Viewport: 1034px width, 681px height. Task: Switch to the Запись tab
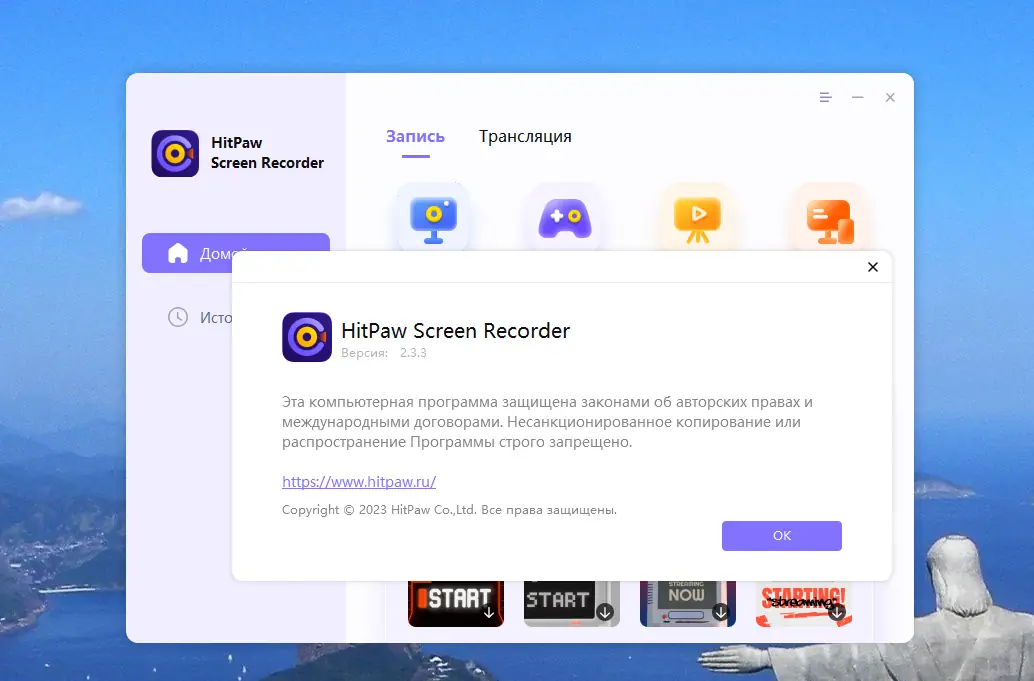coord(414,135)
